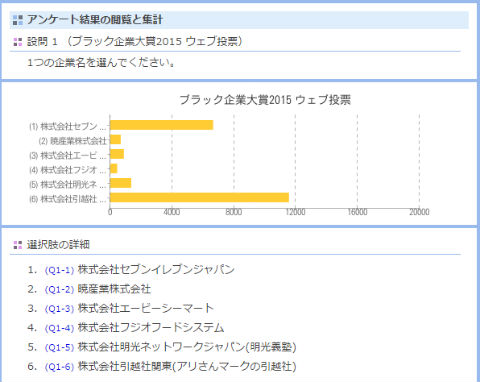Click the chart axis label (4) 株式会社フジオ ...
Screen dimensions: 480x382
(68, 170)
